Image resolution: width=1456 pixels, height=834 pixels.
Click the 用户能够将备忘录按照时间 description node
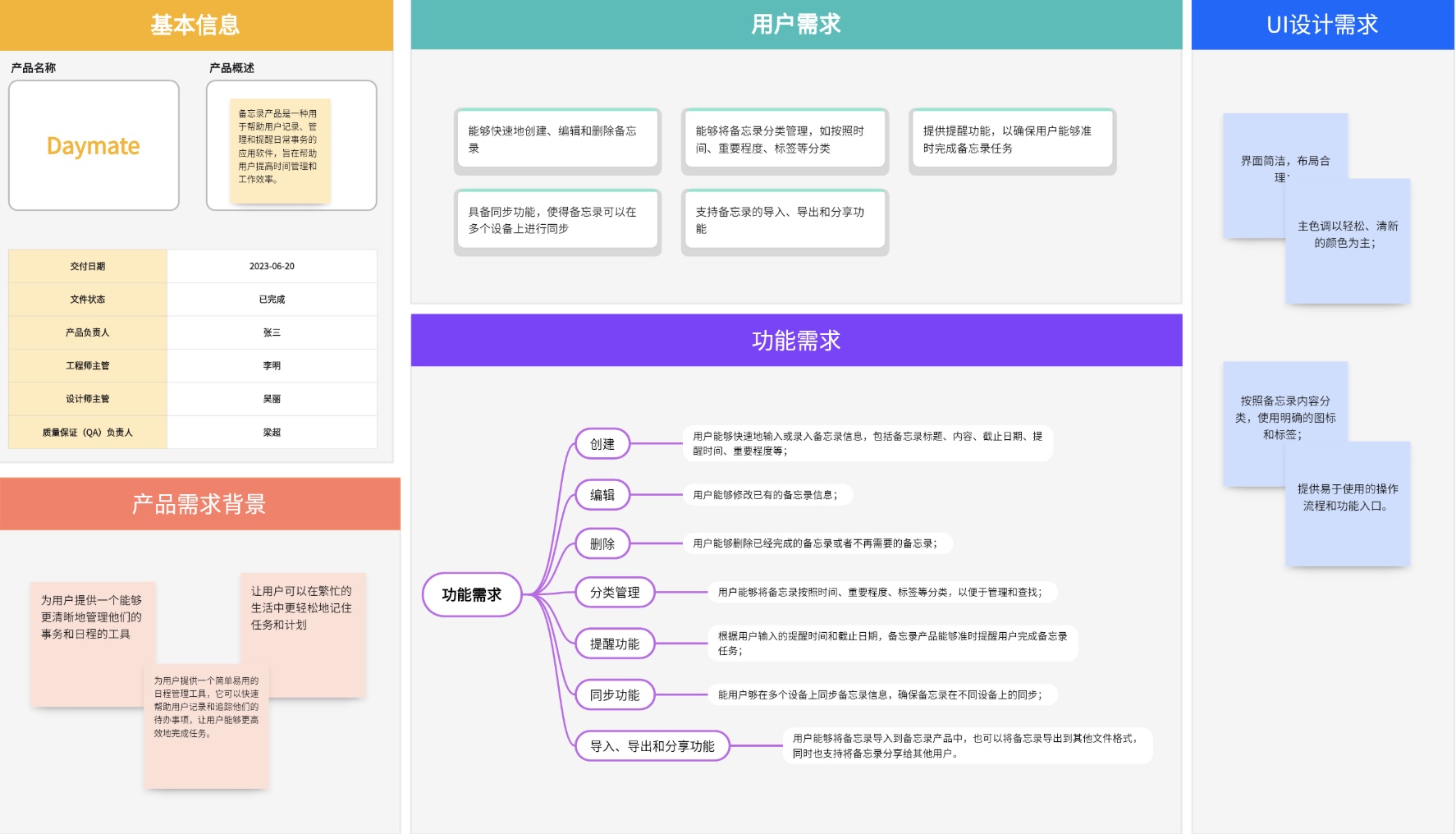point(882,592)
